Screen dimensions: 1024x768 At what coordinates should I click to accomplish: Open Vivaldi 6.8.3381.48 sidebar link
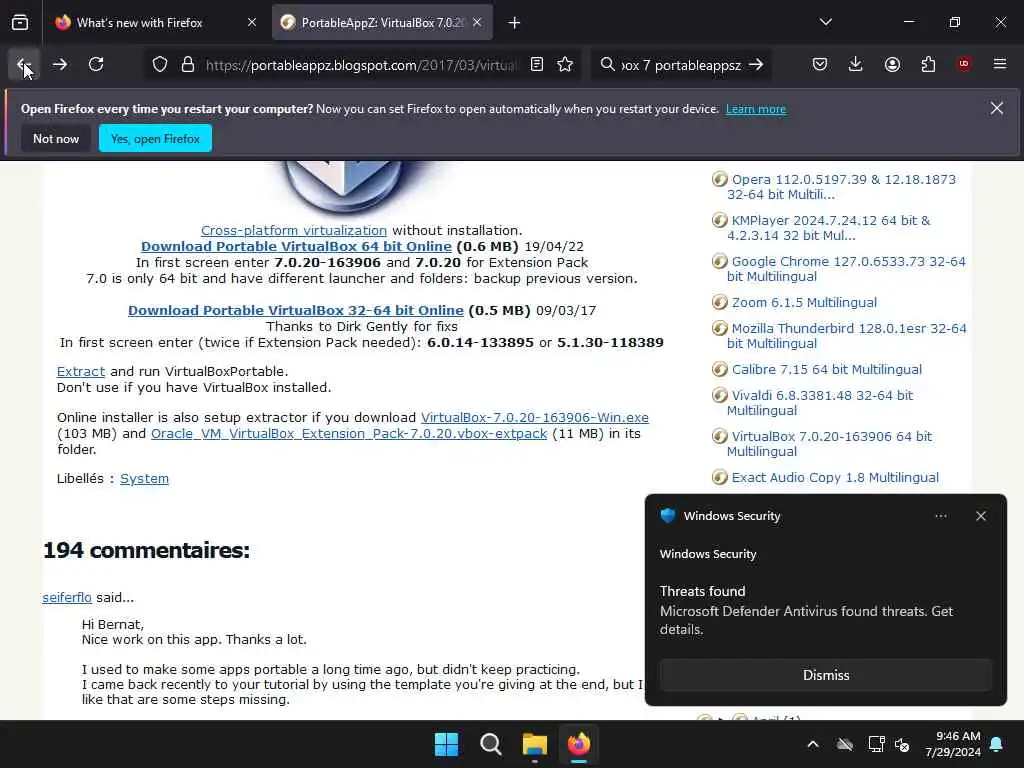coord(820,403)
